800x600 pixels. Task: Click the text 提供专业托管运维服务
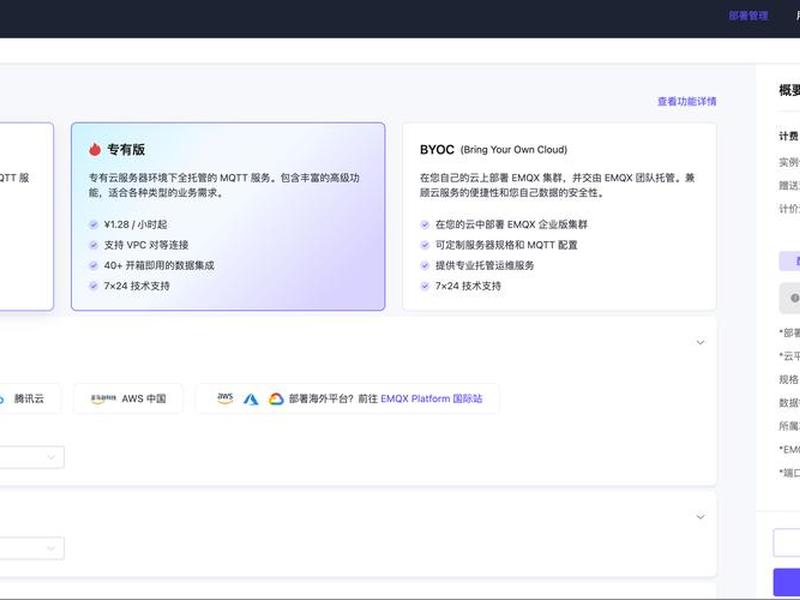click(485, 265)
